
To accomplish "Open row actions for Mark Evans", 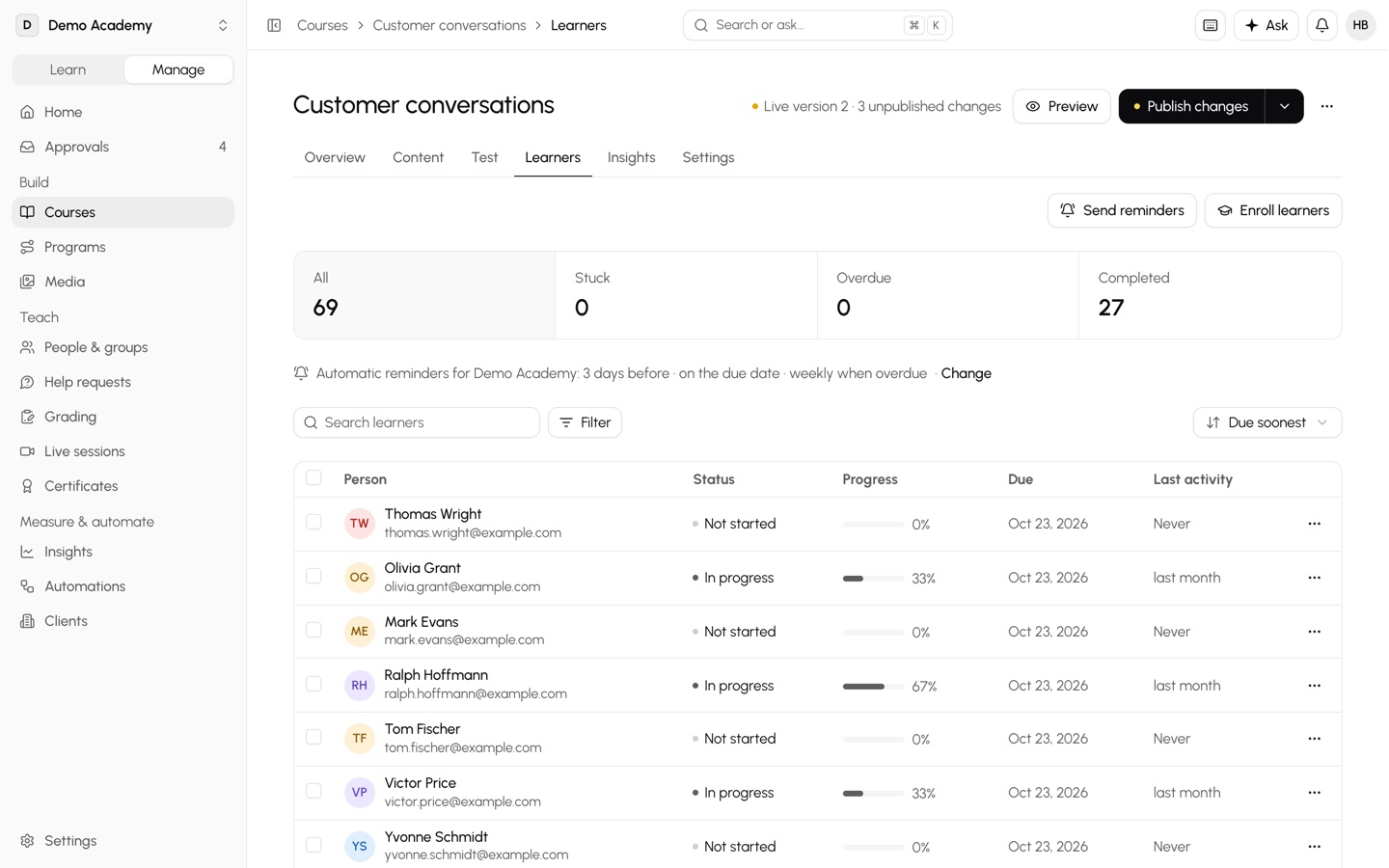I will coord(1314,632).
